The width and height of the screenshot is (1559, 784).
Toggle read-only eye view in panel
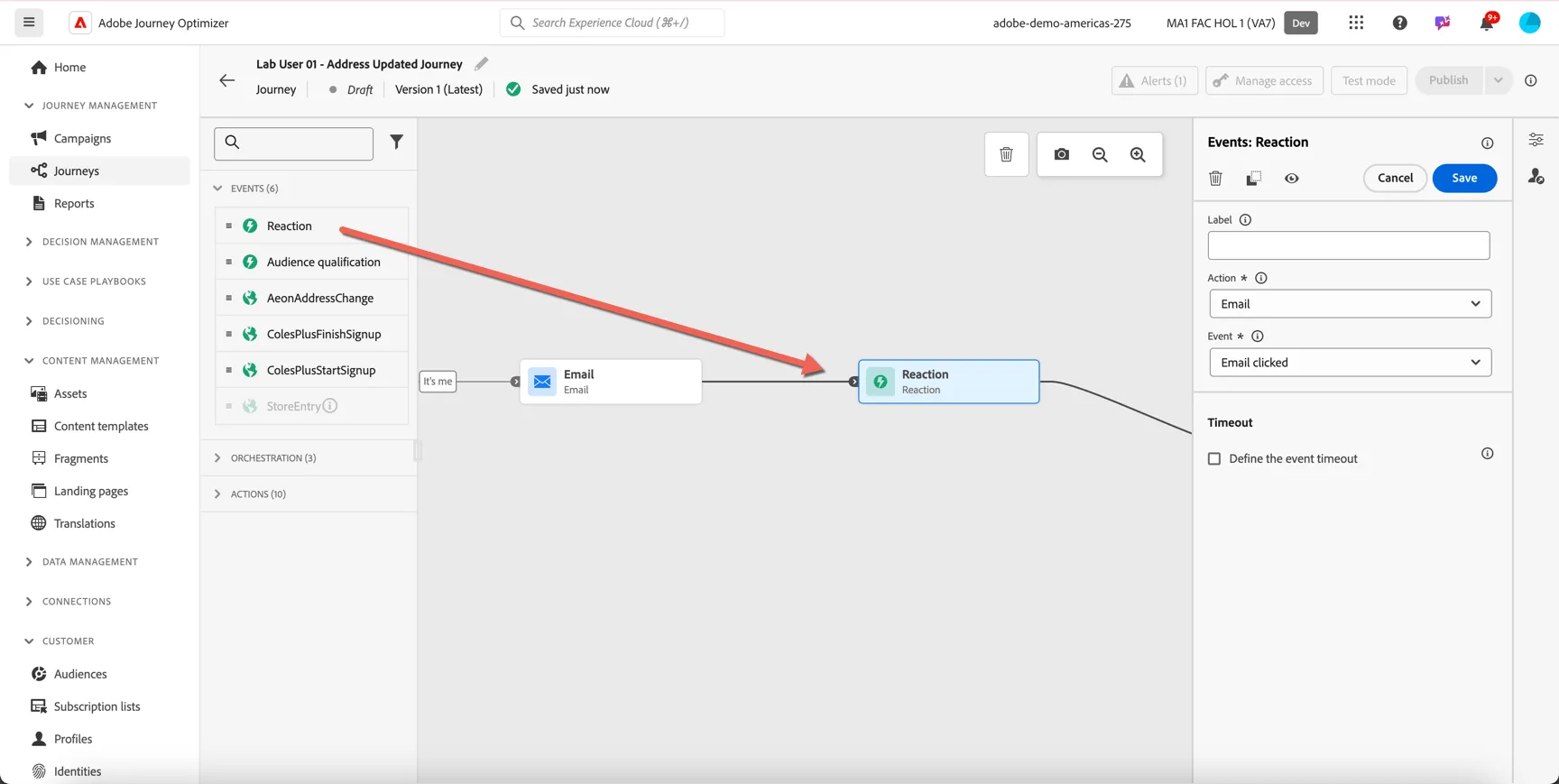[x=1292, y=178]
